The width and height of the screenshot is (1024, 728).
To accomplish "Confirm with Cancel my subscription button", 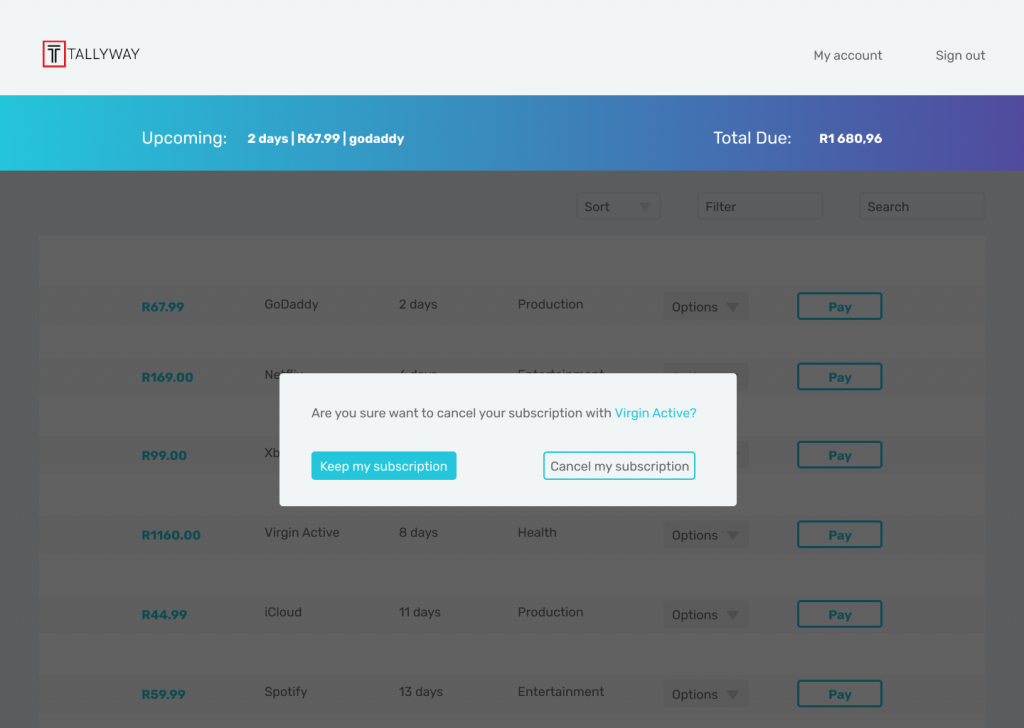I will pos(619,466).
